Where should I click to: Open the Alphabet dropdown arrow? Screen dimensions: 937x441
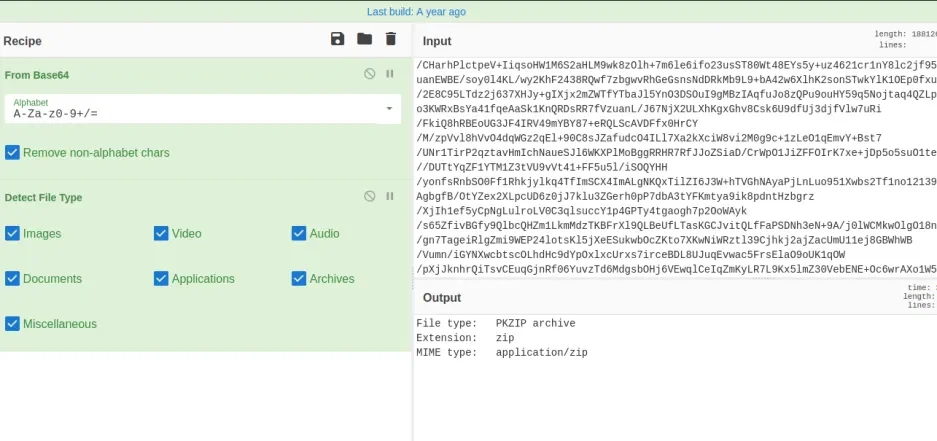point(389,108)
